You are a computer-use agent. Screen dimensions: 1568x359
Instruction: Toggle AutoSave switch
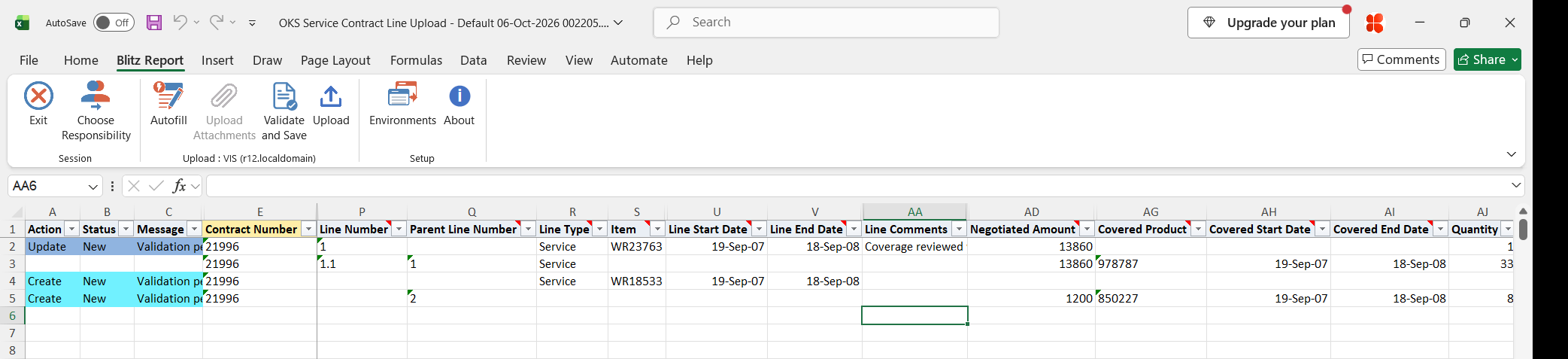click(x=114, y=23)
